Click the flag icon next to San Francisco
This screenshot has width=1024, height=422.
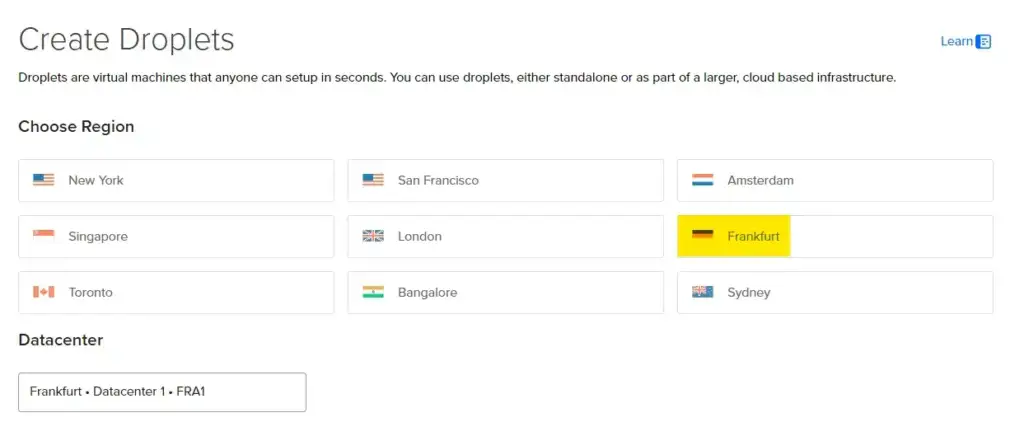point(373,180)
